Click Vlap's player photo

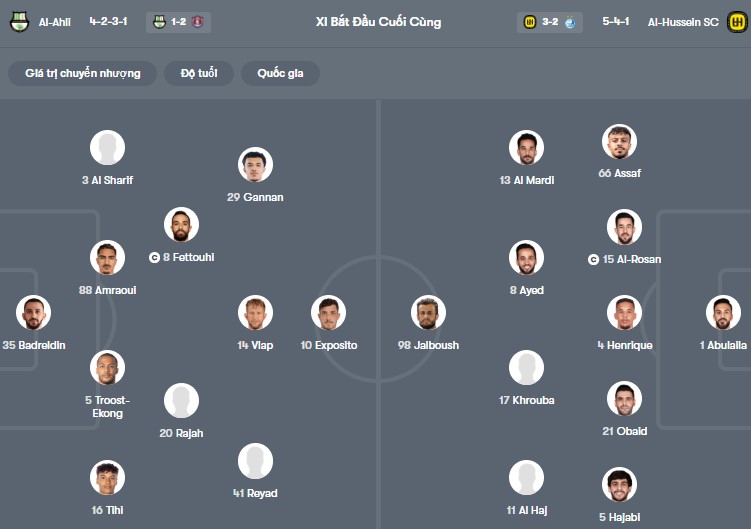(255, 313)
